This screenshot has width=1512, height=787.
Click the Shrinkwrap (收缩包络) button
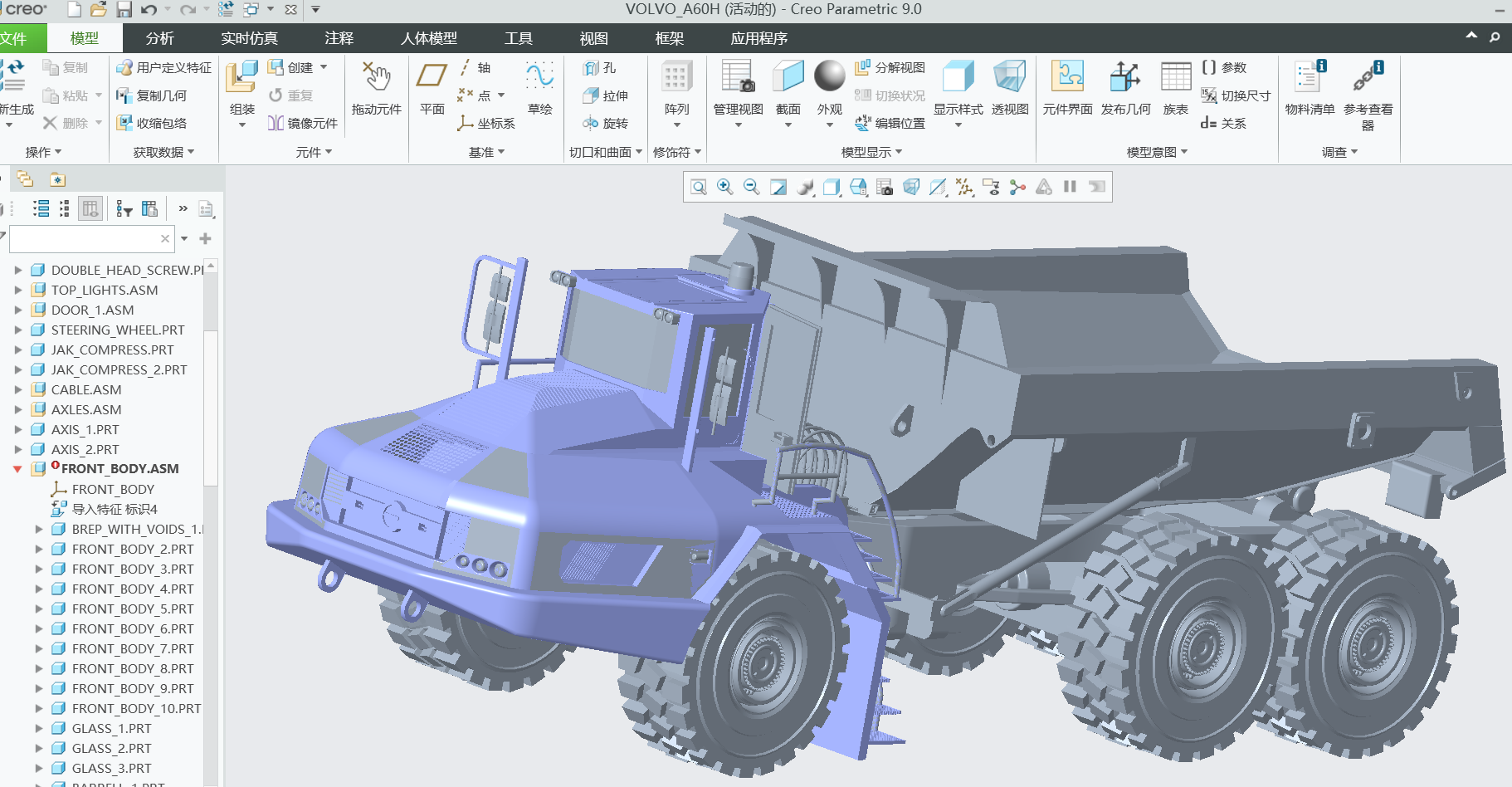[x=152, y=123]
